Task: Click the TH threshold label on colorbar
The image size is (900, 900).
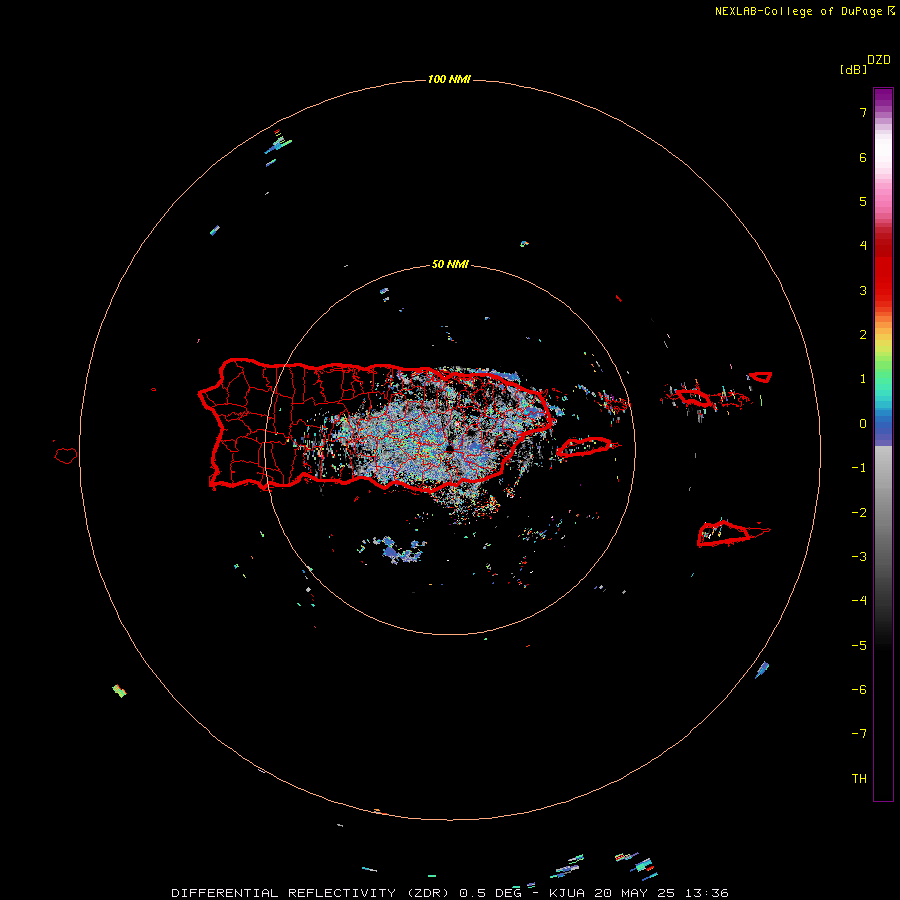Action: 859,779
